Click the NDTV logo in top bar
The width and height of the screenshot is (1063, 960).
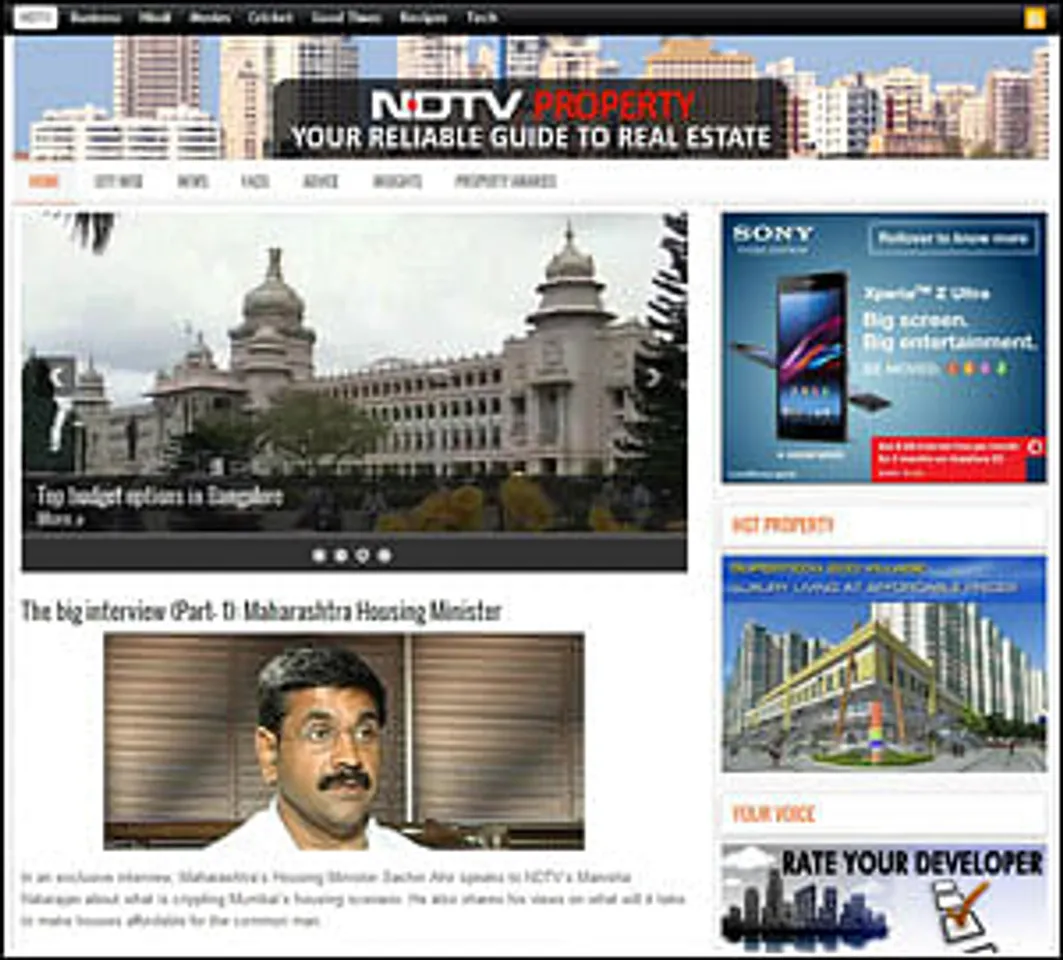click(35, 18)
